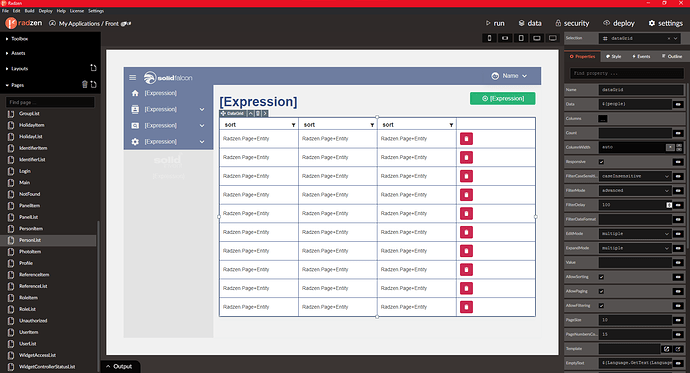The height and width of the screenshot is (373, 690).
Task: Open the File menu
Action: pos(5,11)
